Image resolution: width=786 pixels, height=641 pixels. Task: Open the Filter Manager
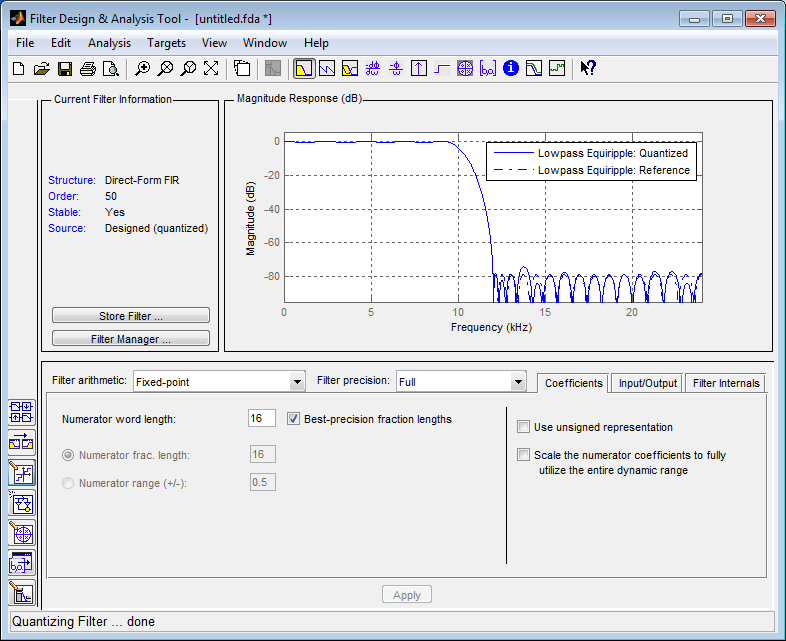click(131, 339)
